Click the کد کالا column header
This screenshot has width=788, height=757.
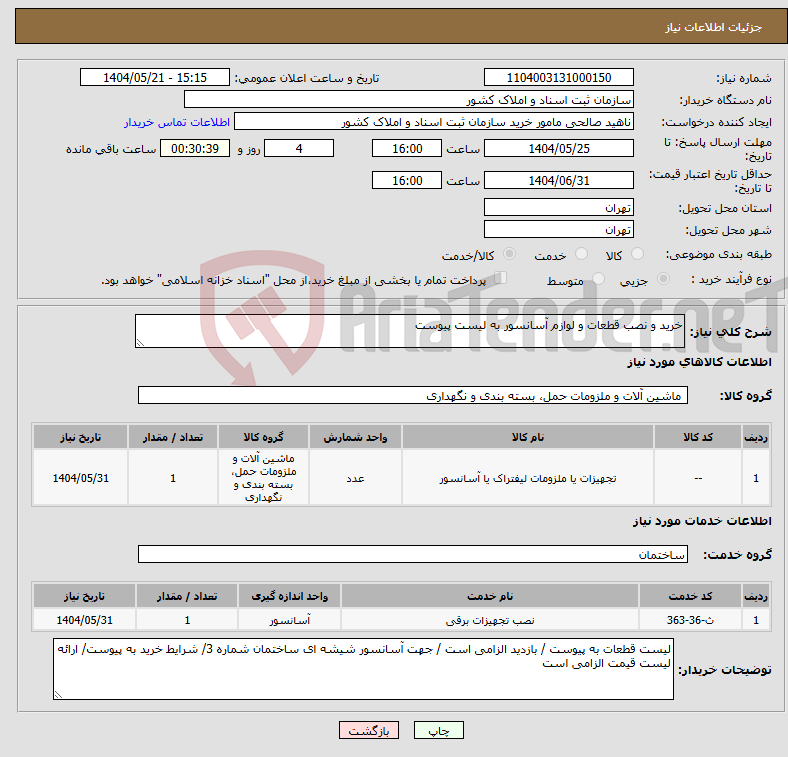(x=698, y=437)
